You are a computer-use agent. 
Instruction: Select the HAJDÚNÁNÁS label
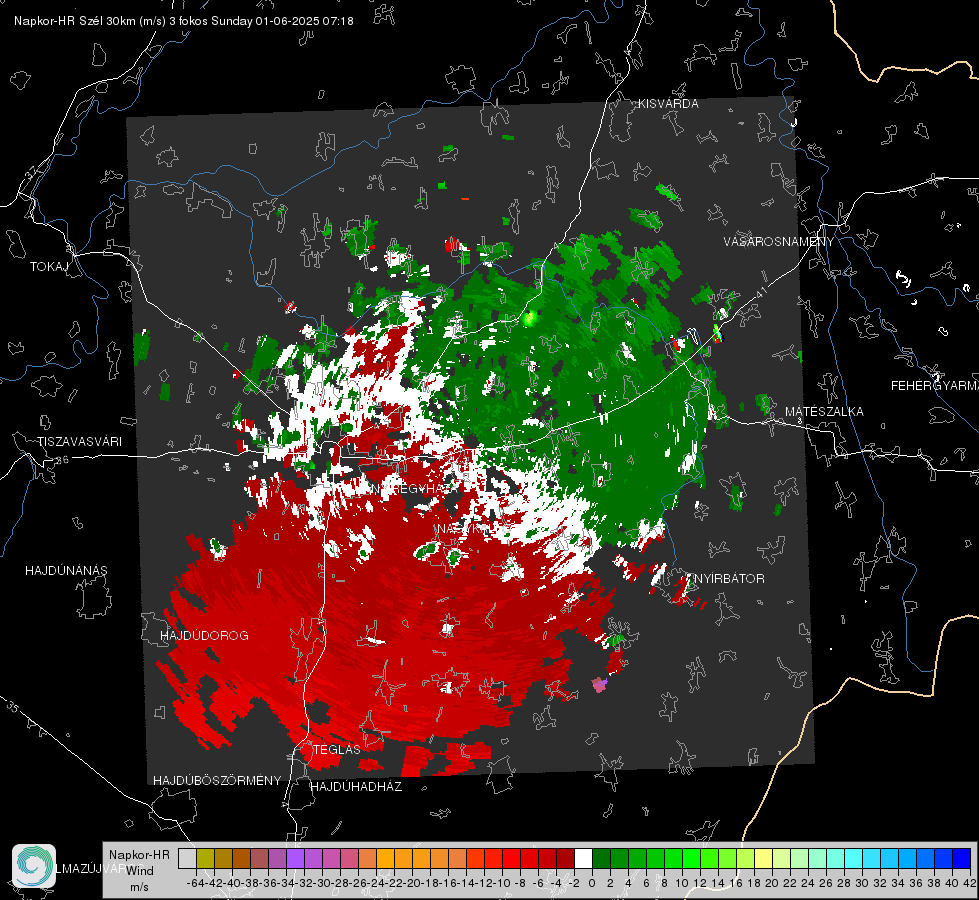click(x=66, y=571)
